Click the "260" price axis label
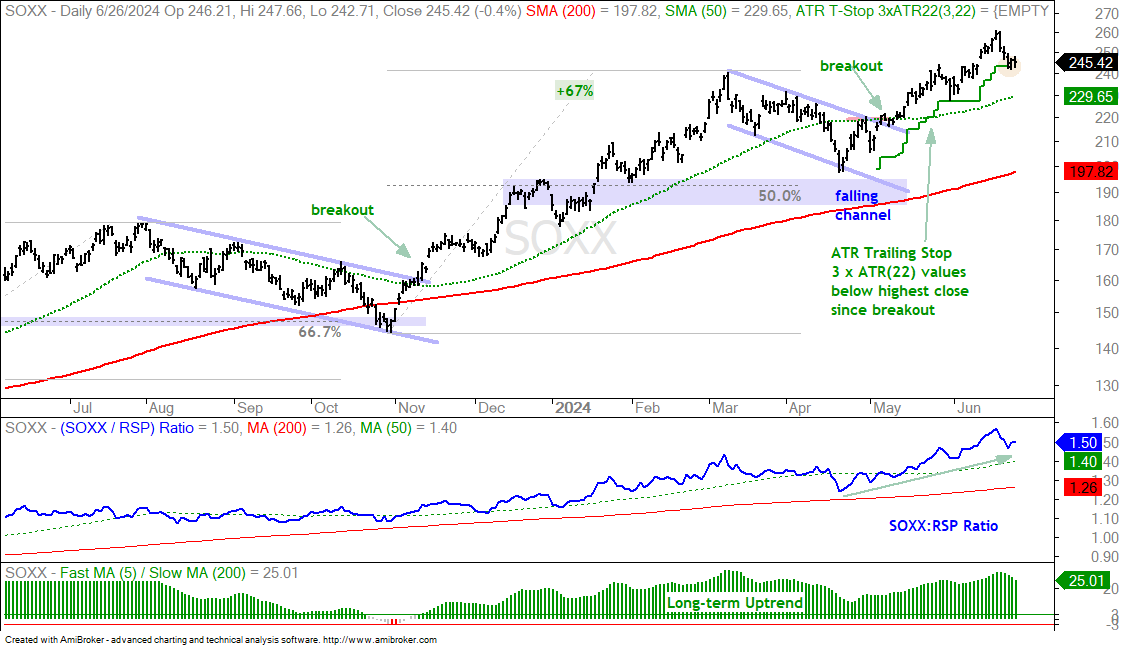 click(x=1106, y=33)
